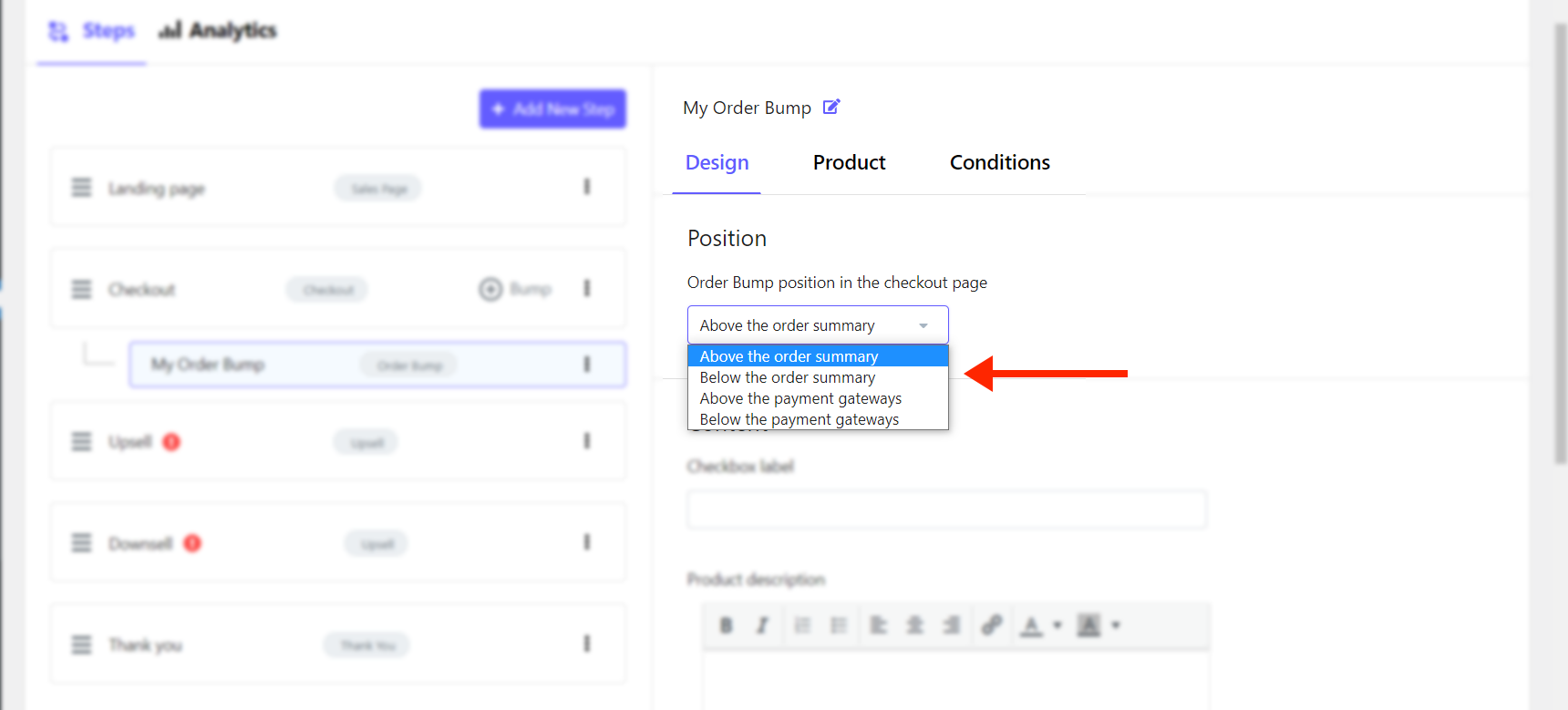Pick Below the payment gateways option
Image resolution: width=1568 pixels, height=710 pixels.
(799, 419)
